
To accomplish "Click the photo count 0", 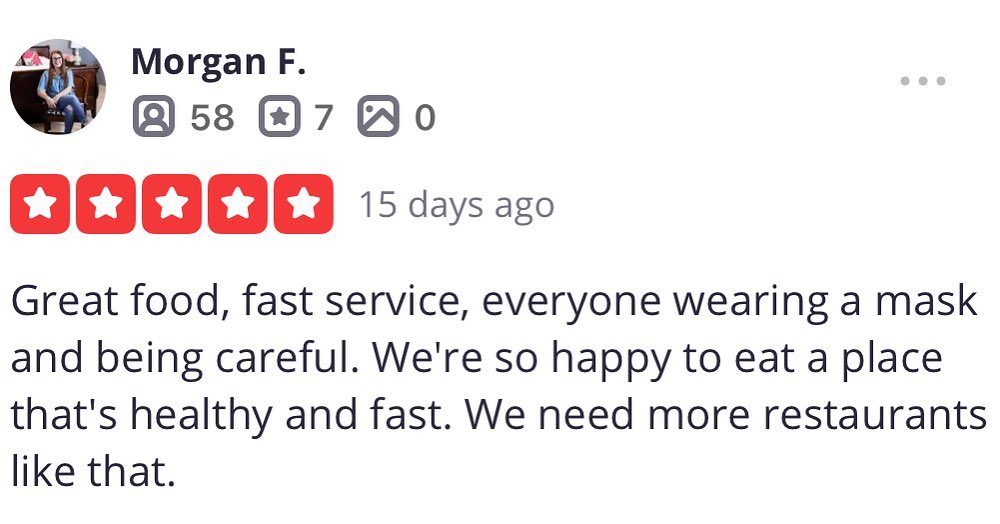I will (x=425, y=118).
